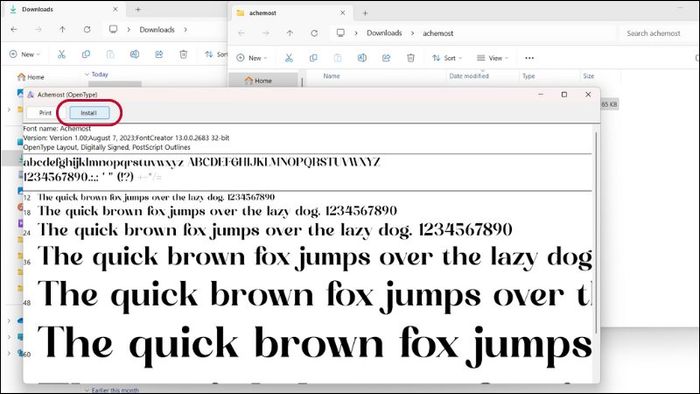Click Copy icon in Downloads window toolbar
Image resolution: width=700 pixels, height=394 pixels.
[86, 54]
